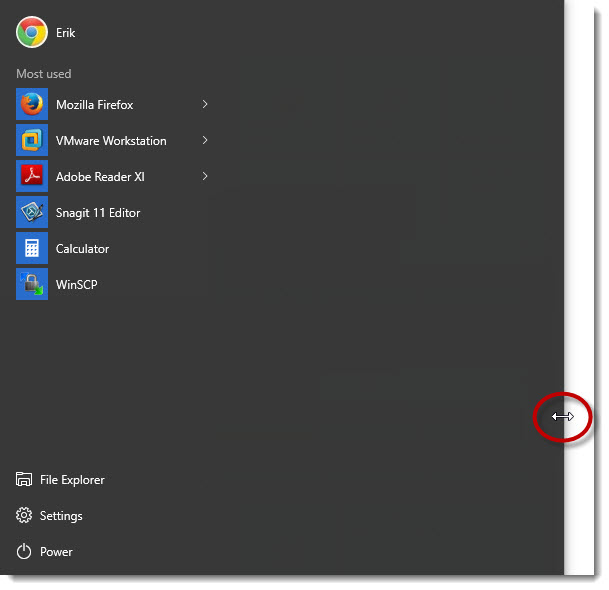
Task: Click the Settings gear icon
Action: 24,515
